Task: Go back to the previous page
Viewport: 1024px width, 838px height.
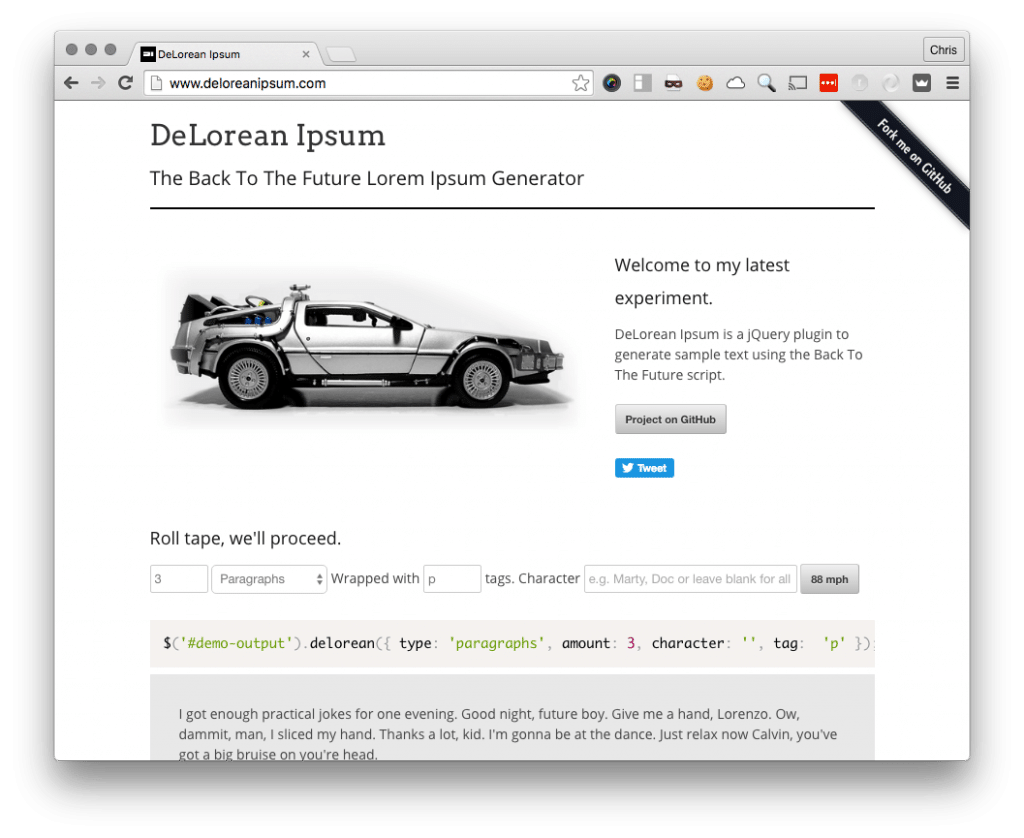Action: pyautogui.click(x=71, y=83)
